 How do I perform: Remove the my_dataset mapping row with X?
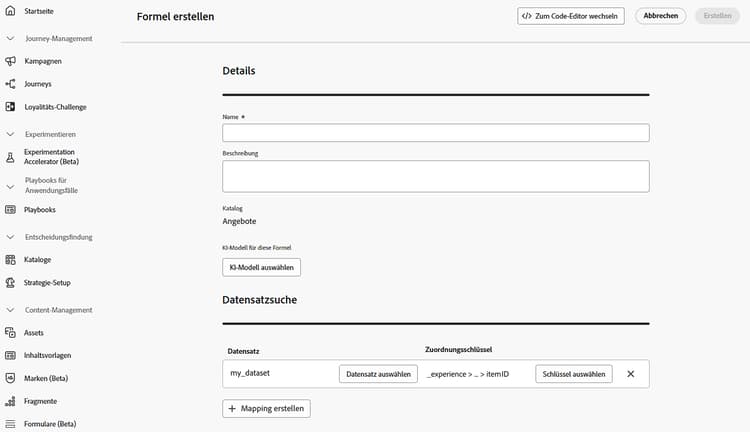click(x=630, y=374)
